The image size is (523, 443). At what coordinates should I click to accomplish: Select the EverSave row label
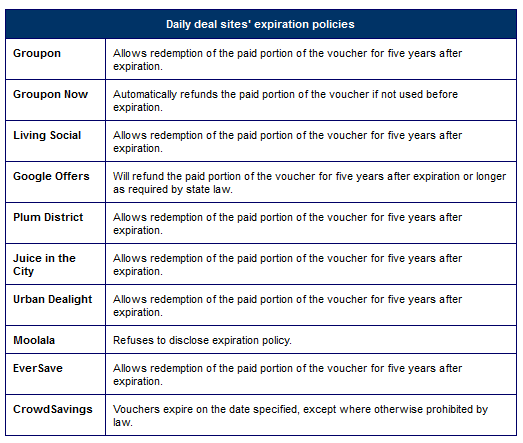38,368
